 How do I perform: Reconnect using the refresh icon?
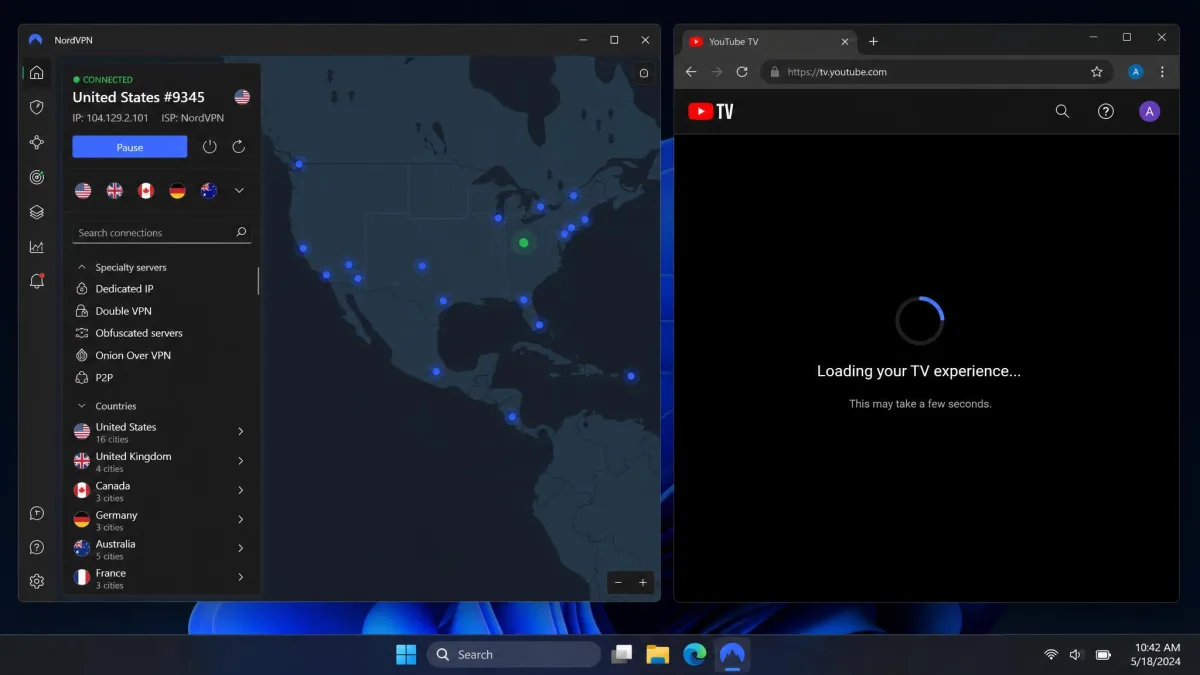point(238,147)
